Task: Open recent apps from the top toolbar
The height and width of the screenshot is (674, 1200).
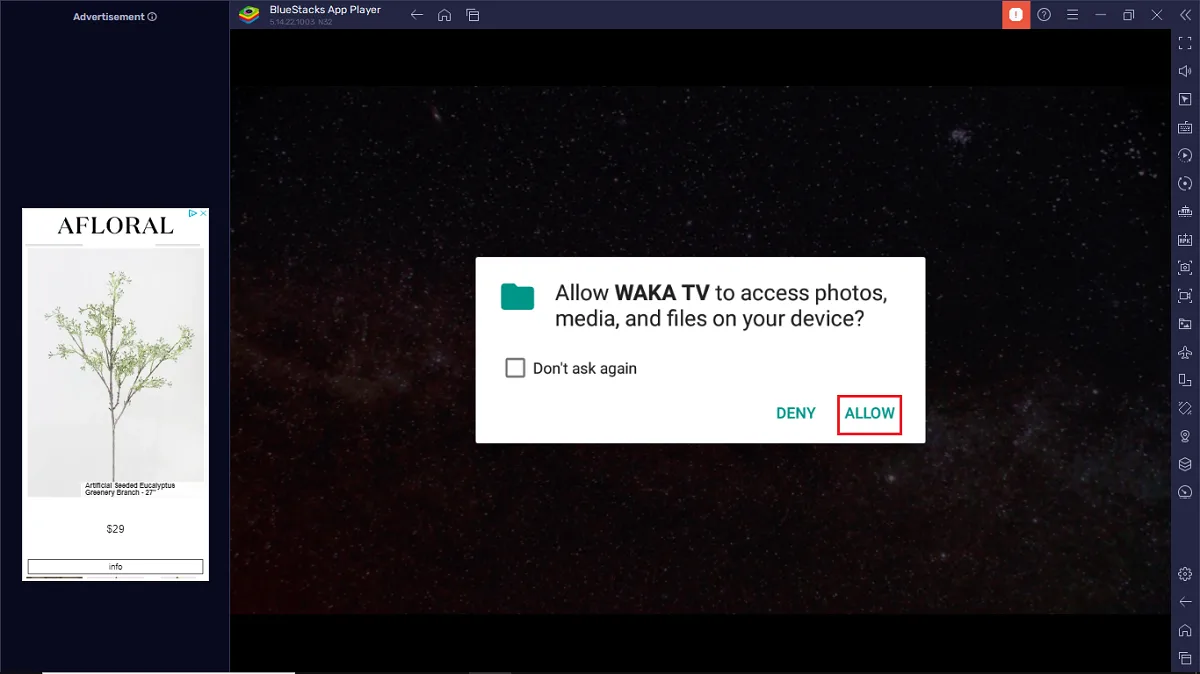Action: click(473, 15)
